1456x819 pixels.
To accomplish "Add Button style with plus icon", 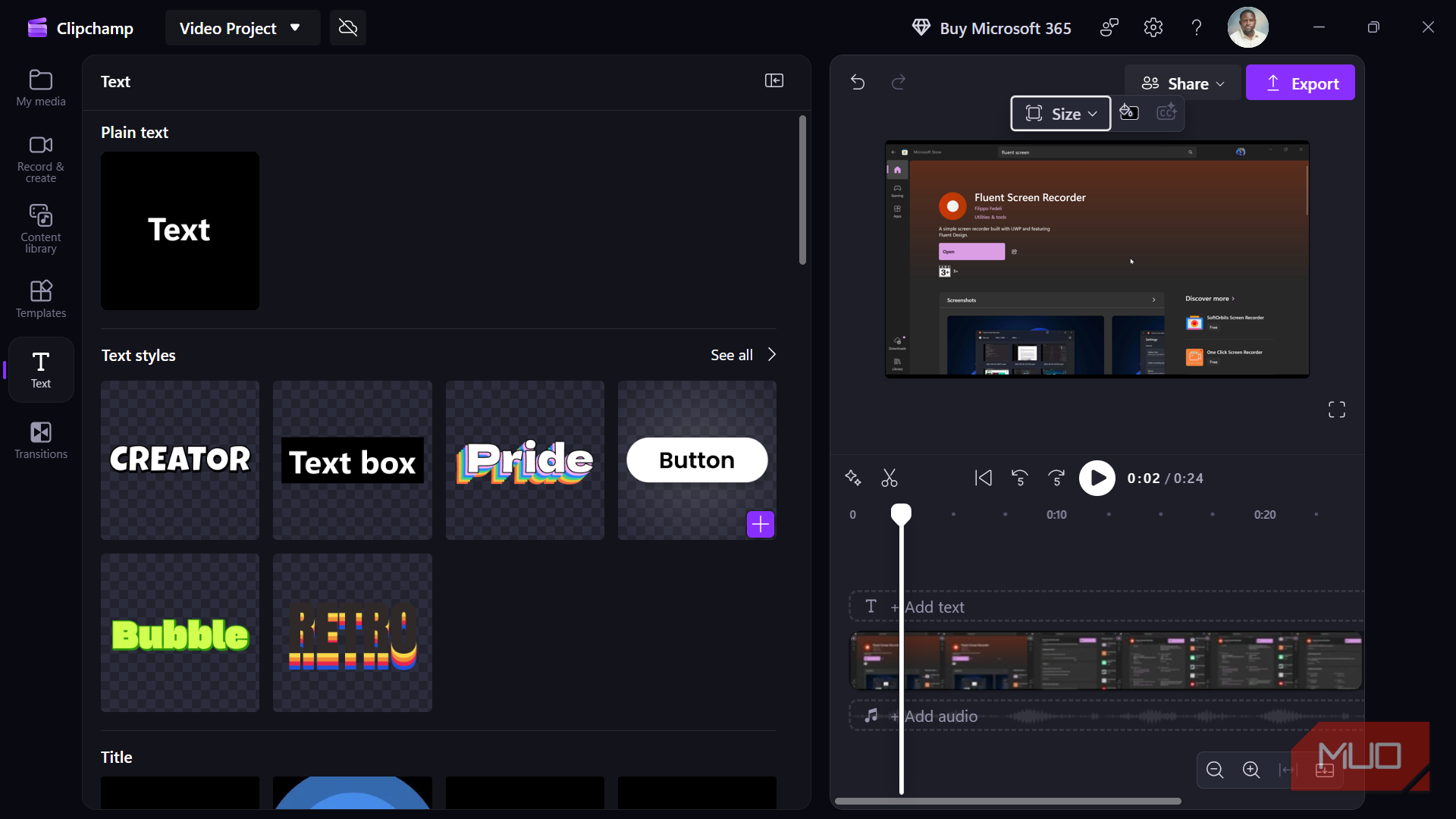I will point(761,524).
